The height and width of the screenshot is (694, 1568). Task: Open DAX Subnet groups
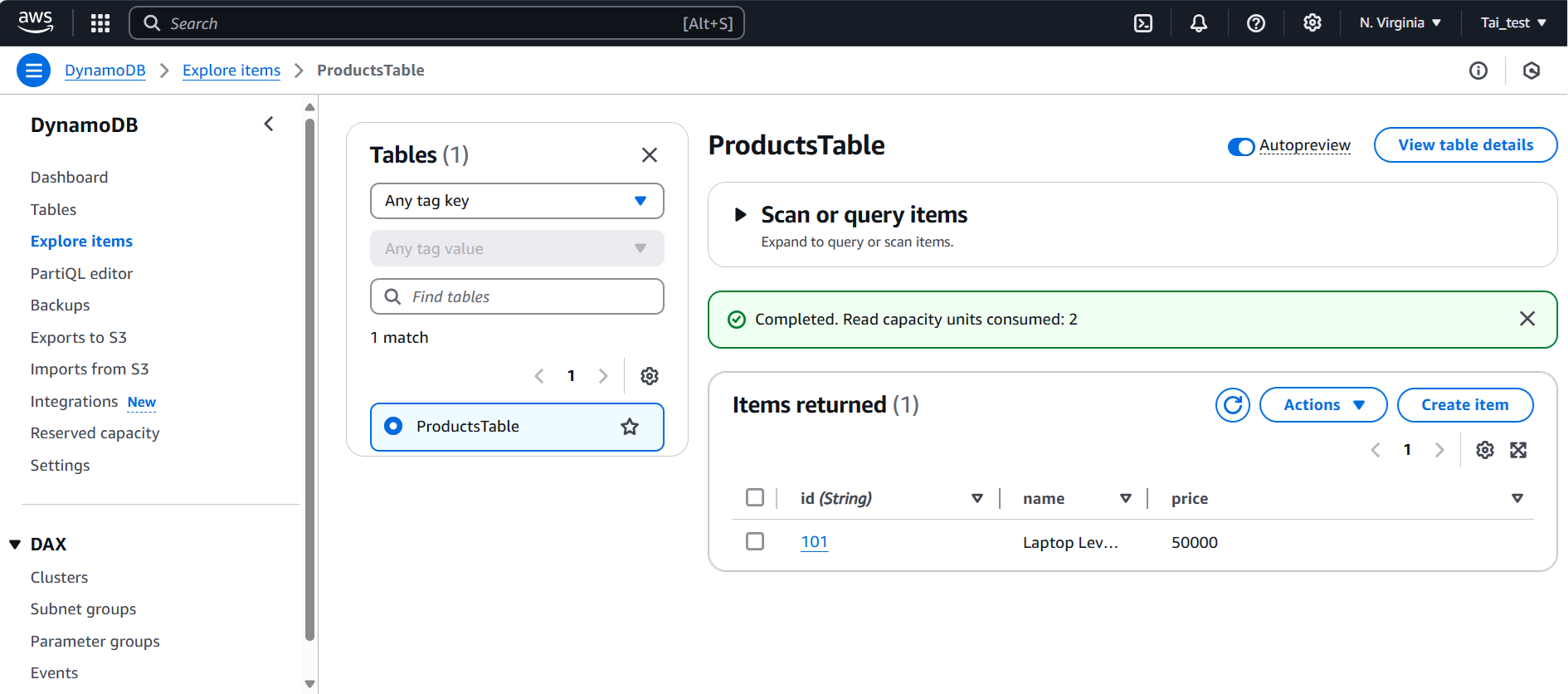coord(83,608)
